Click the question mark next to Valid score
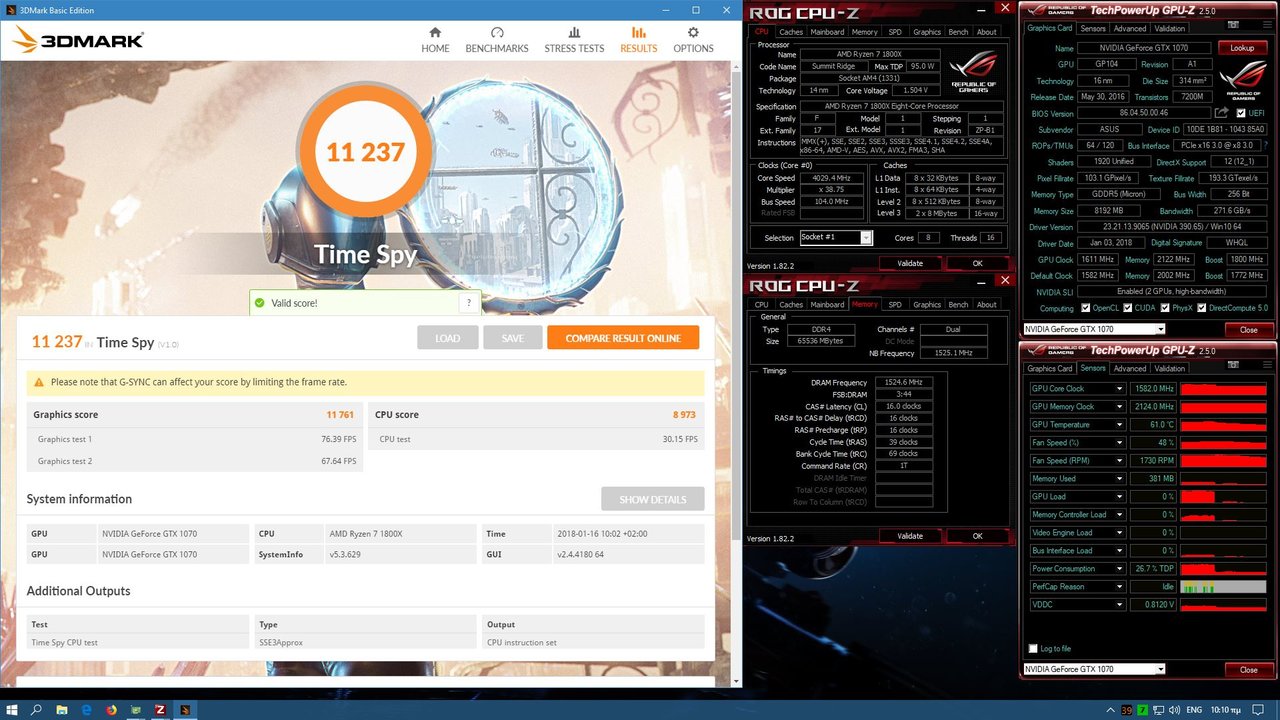The height and width of the screenshot is (720, 1280). [x=469, y=303]
